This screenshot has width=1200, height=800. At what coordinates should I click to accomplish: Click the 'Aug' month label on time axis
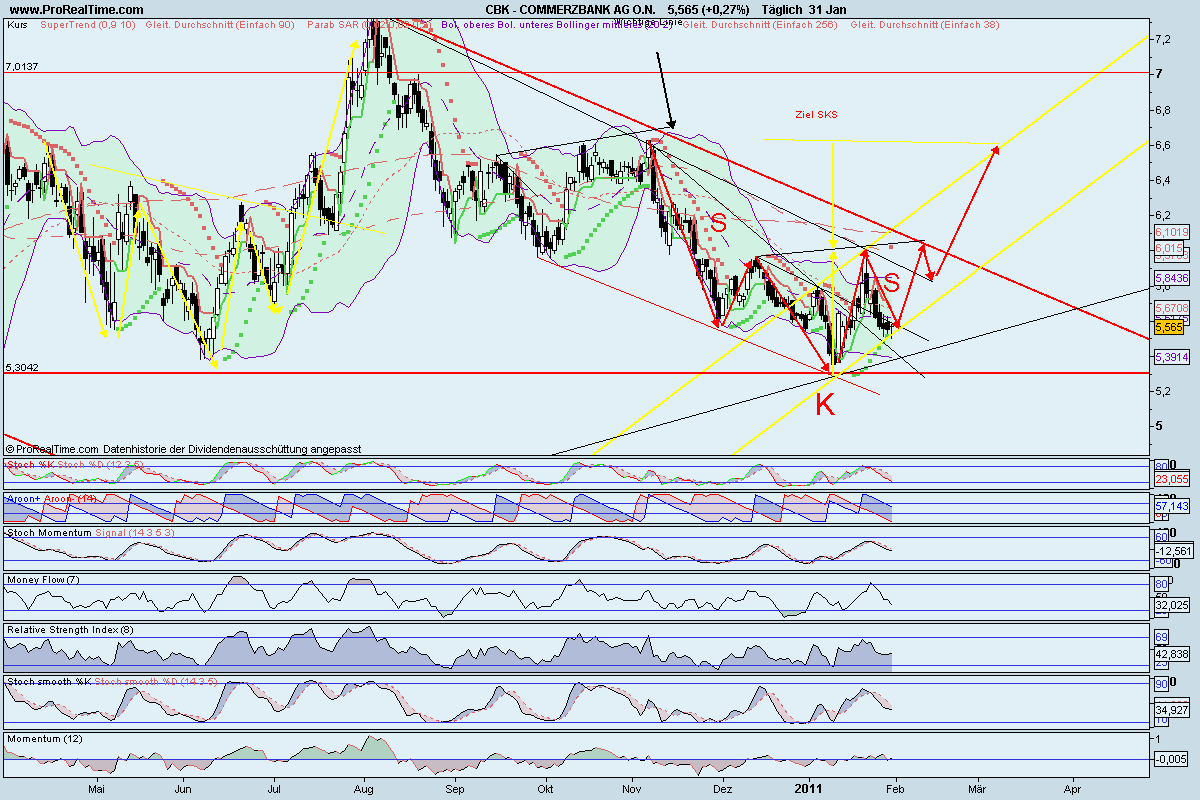point(365,788)
